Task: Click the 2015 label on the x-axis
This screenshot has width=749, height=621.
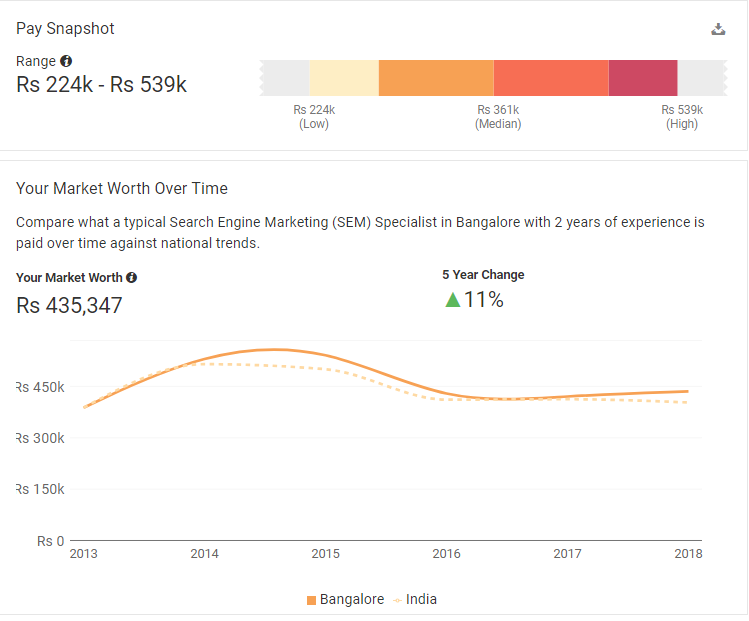Action: click(325, 554)
